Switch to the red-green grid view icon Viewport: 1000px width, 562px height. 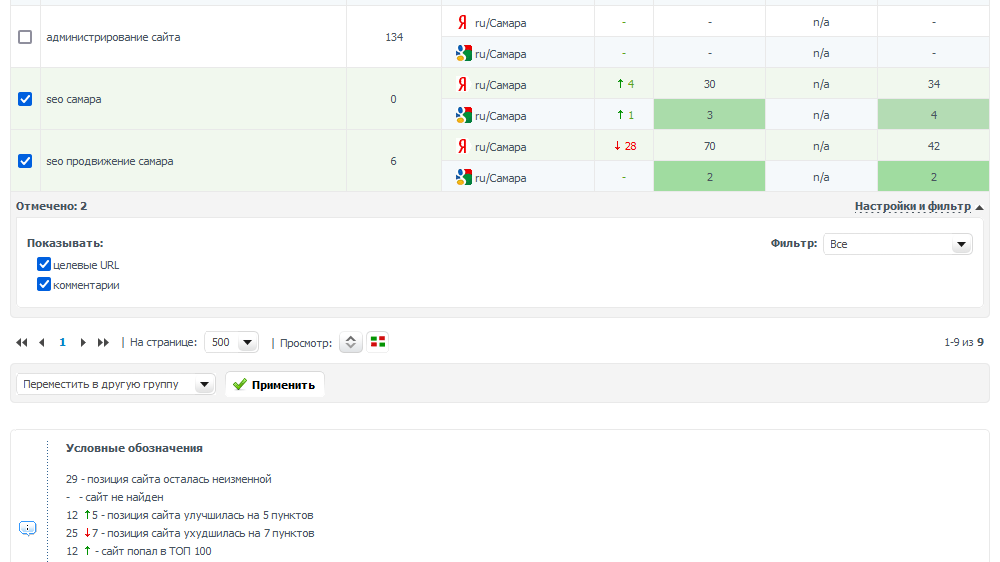click(377, 342)
